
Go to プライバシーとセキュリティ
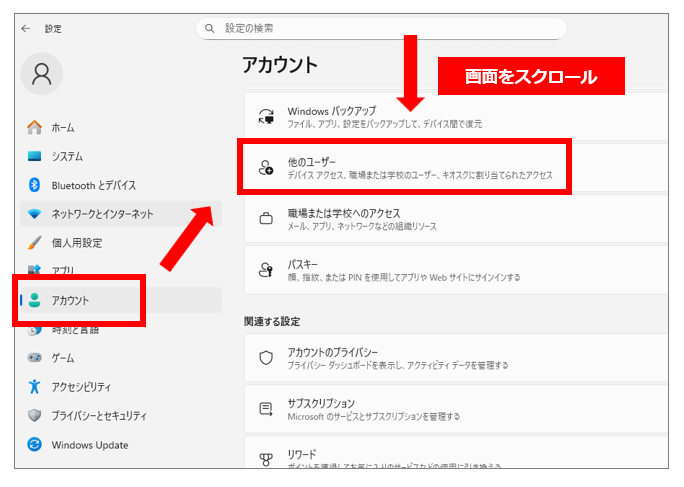(x=121, y=415)
